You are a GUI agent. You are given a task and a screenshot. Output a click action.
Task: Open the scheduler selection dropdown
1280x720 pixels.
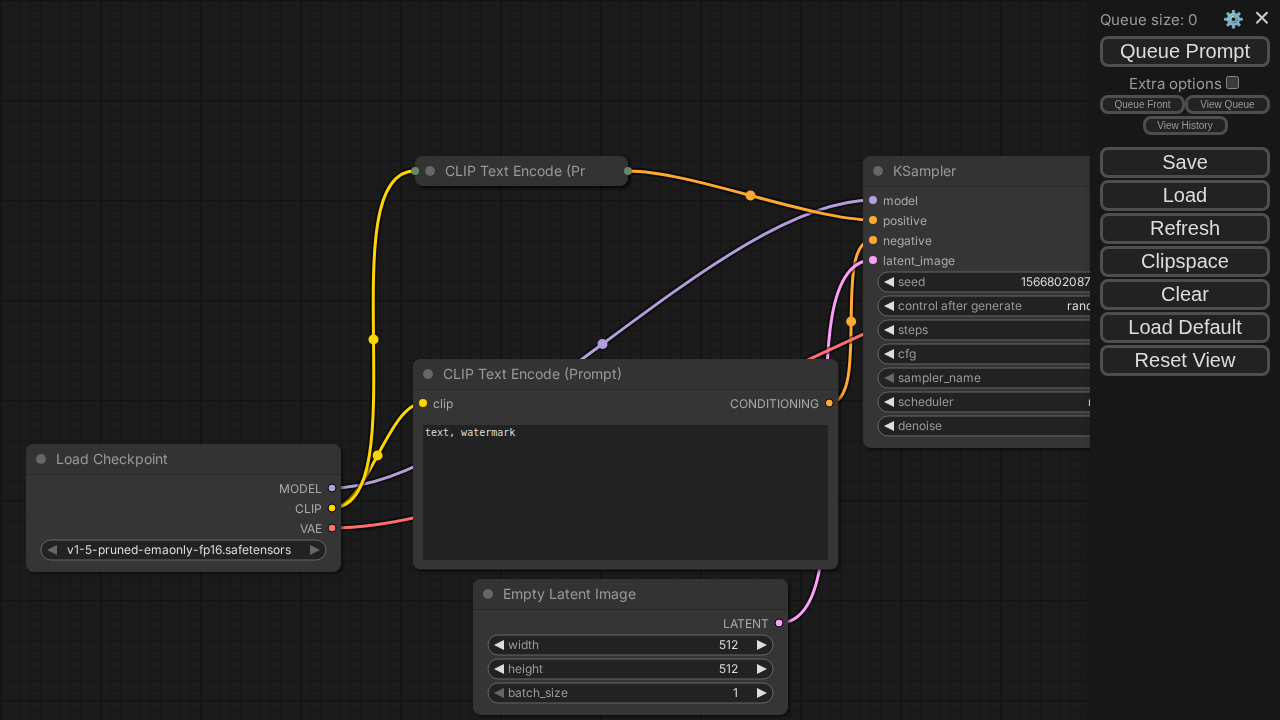point(985,402)
